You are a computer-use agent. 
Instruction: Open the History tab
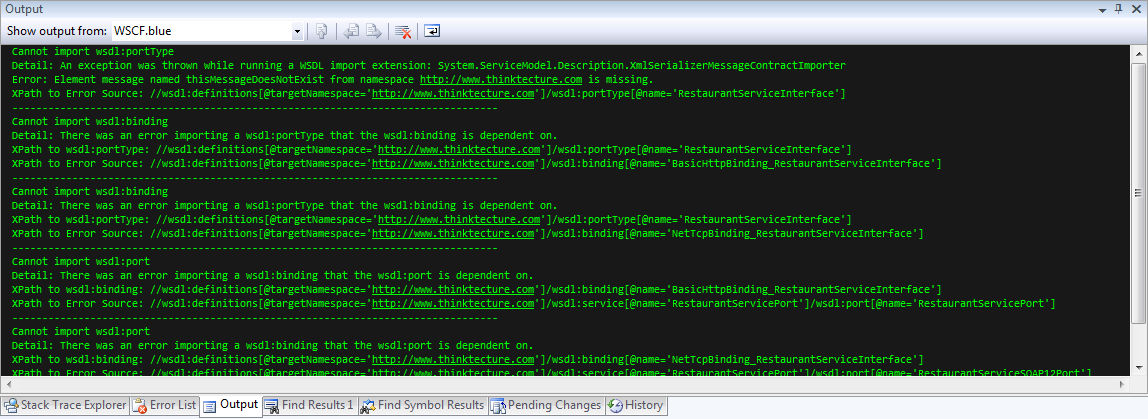click(x=636, y=405)
